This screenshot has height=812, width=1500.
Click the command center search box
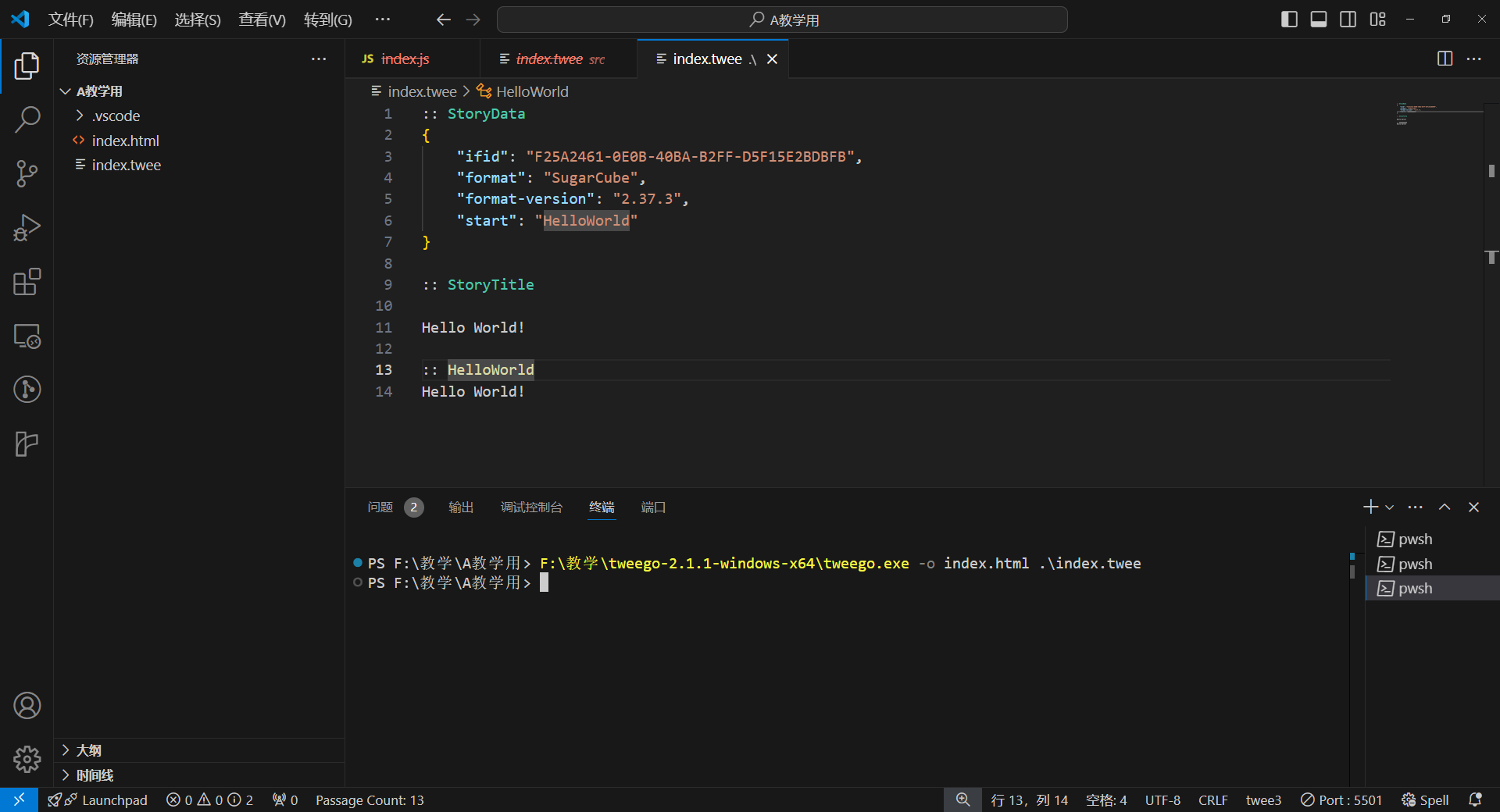tap(782, 20)
